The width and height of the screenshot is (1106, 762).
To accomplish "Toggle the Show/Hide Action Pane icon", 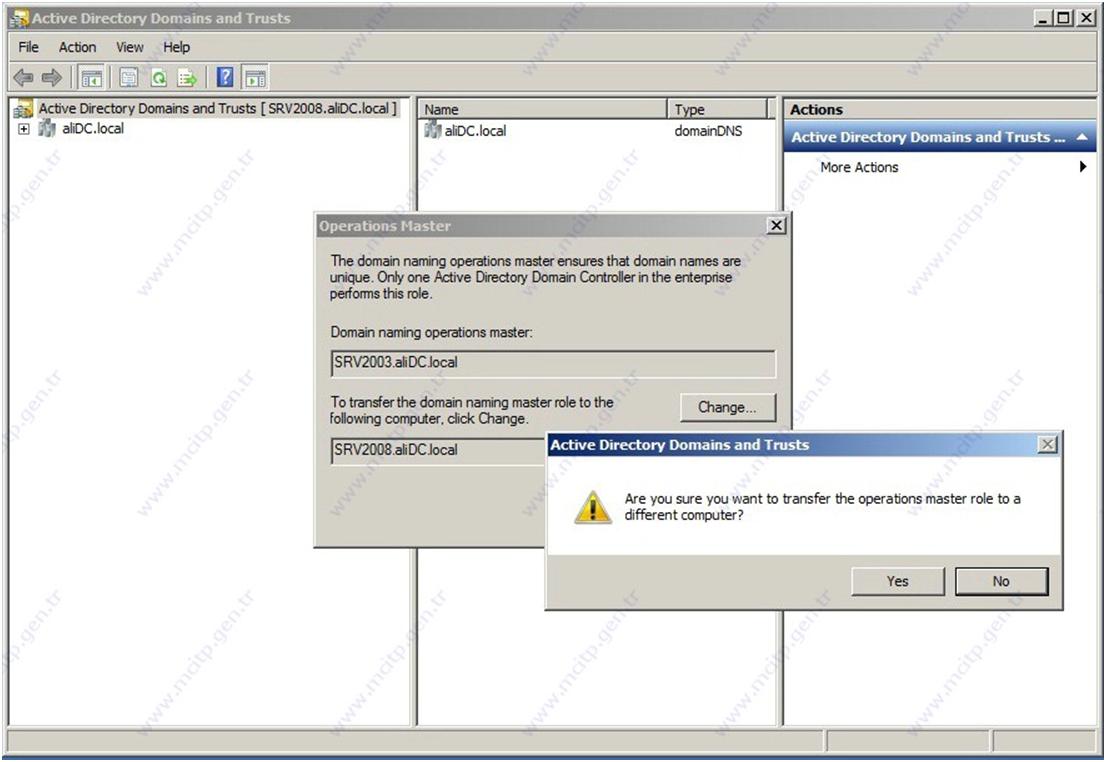I will [x=255, y=78].
